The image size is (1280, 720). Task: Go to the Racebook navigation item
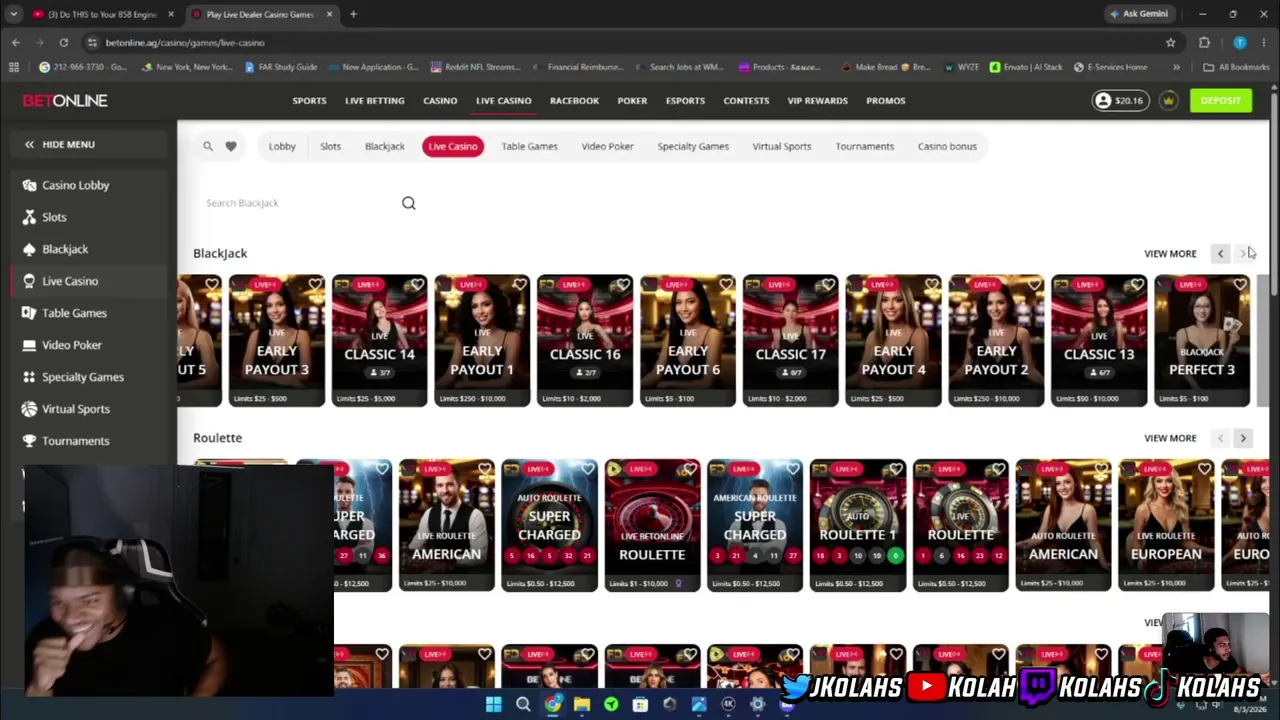[574, 100]
